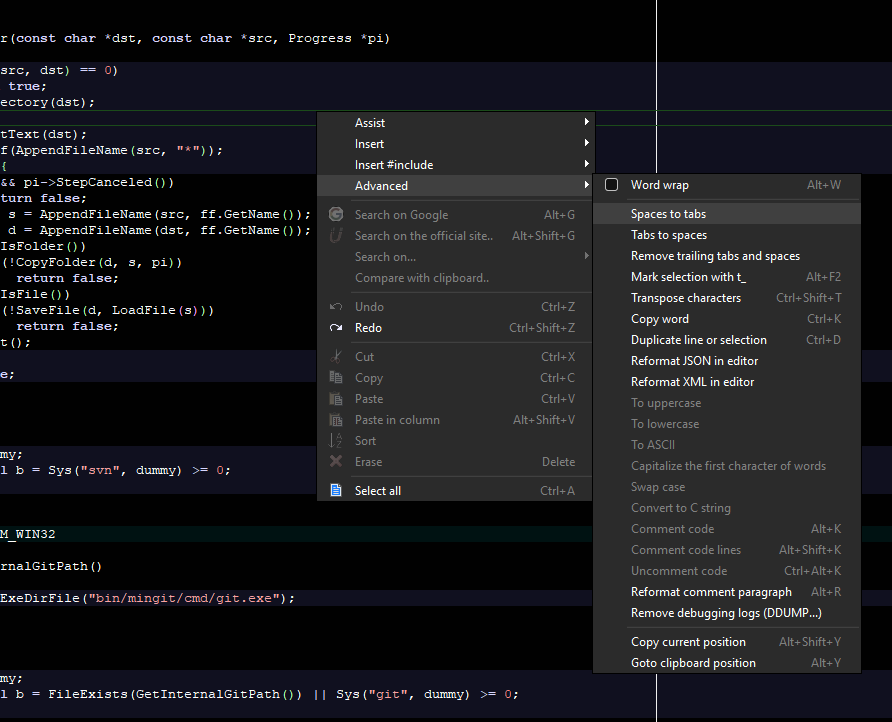892x722 pixels.
Task: Select Remove trailing tabs and spaces
Action: point(715,256)
